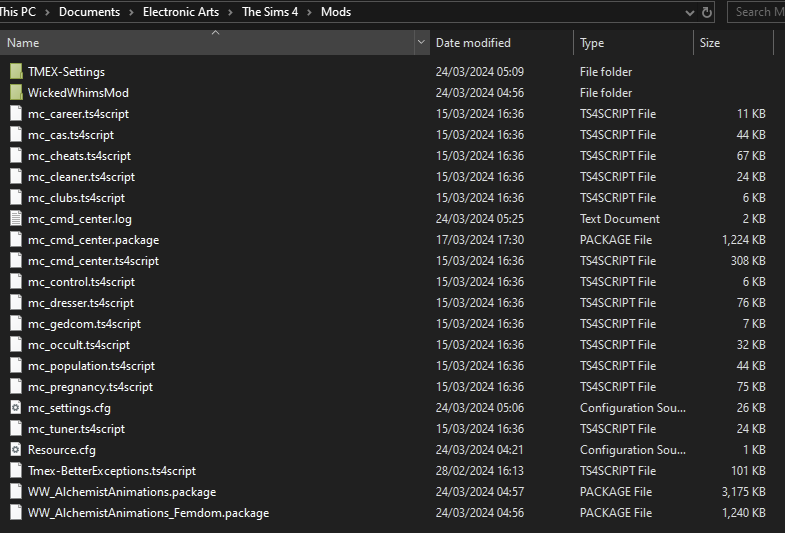Open the Name column filter dropdown arrow
Screen dimensions: 785x533
click(421, 43)
